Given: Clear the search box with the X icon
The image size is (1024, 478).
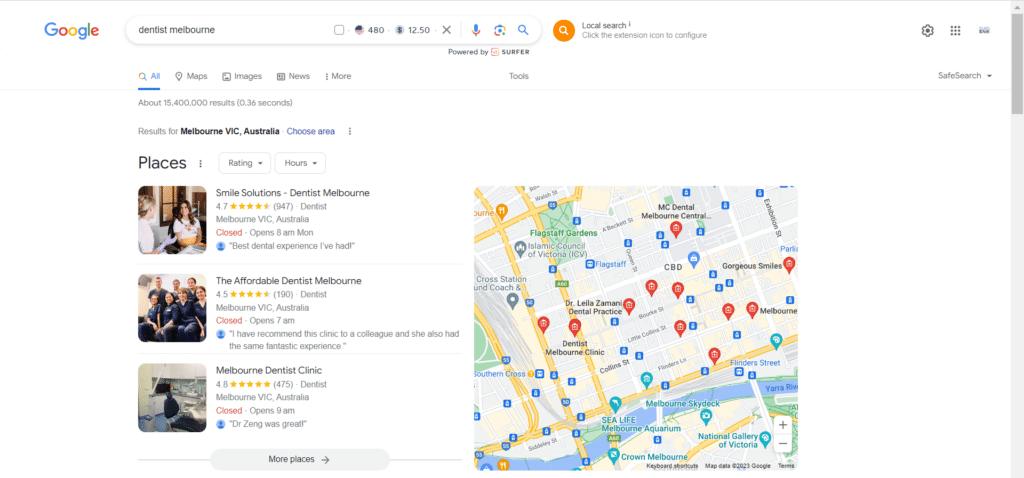Looking at the screenshot, I should pyautogui.click(x=447, y=30).
